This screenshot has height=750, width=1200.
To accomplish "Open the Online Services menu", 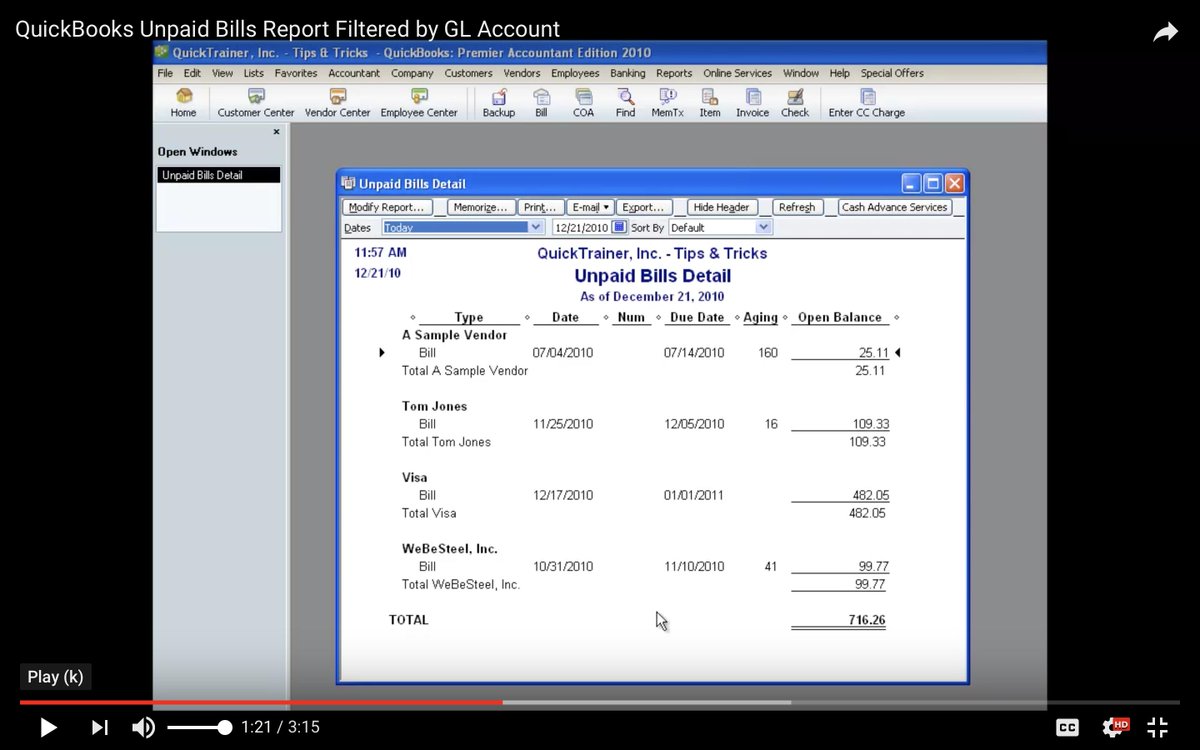I will [737, 73].
